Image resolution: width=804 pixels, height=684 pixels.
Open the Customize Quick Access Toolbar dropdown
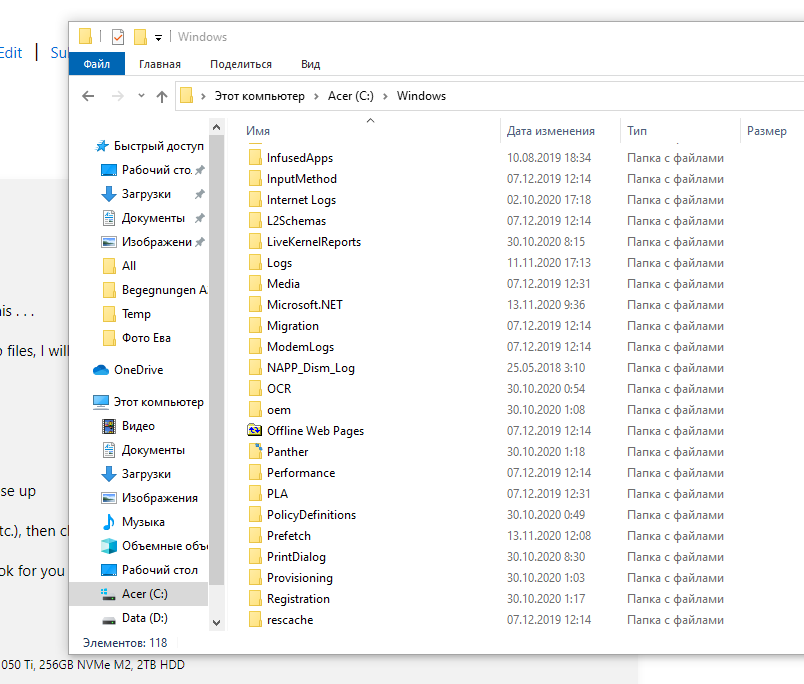pos(158,37)
